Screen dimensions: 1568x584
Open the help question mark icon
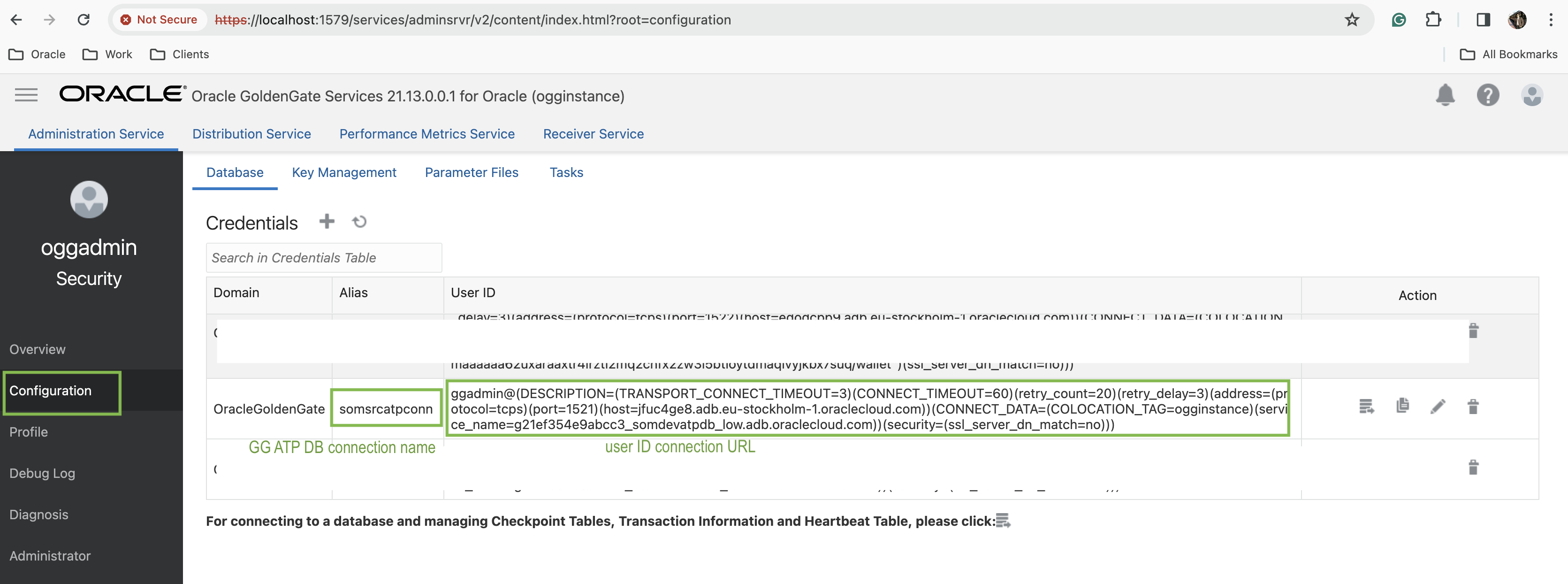pos(1488,95)
